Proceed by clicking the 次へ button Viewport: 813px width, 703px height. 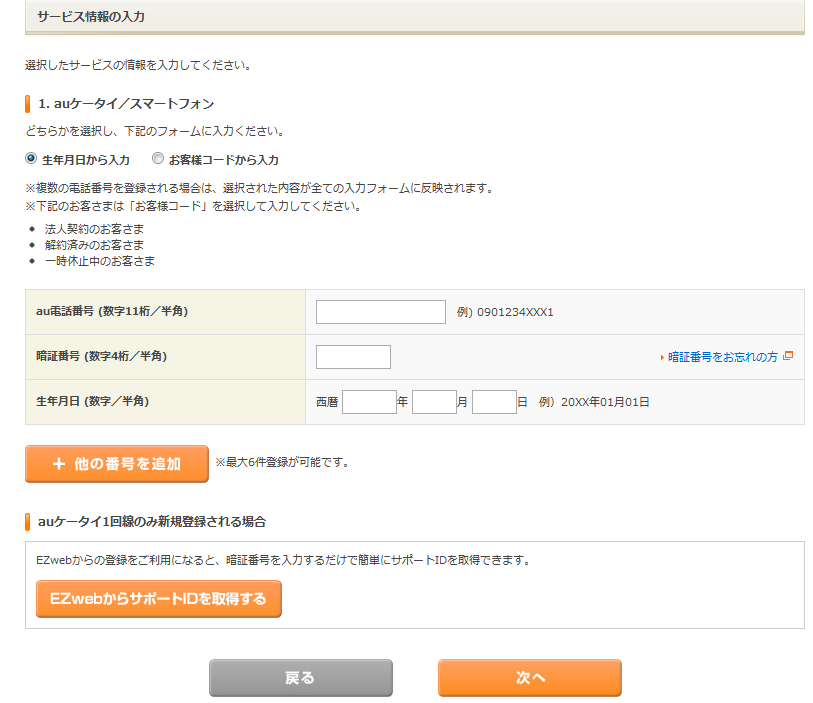529,678
